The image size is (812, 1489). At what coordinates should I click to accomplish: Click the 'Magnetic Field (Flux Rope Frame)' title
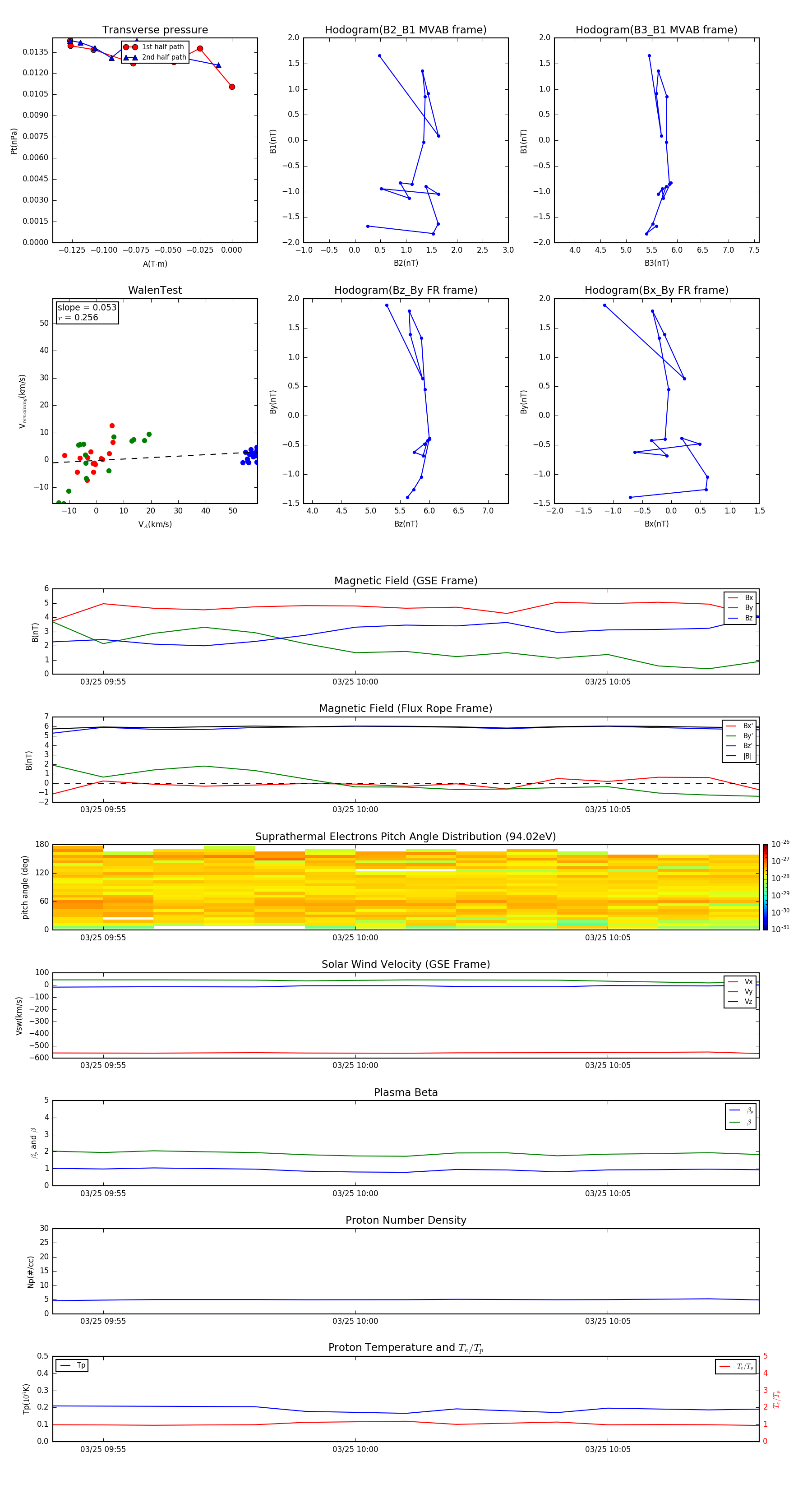406,709
